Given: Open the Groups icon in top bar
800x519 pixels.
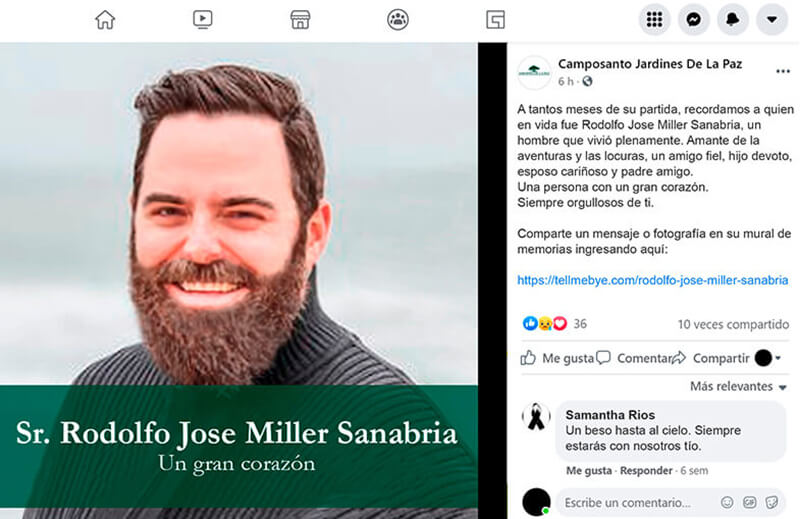Looking at the screenshot, I should tap(398, 20).
